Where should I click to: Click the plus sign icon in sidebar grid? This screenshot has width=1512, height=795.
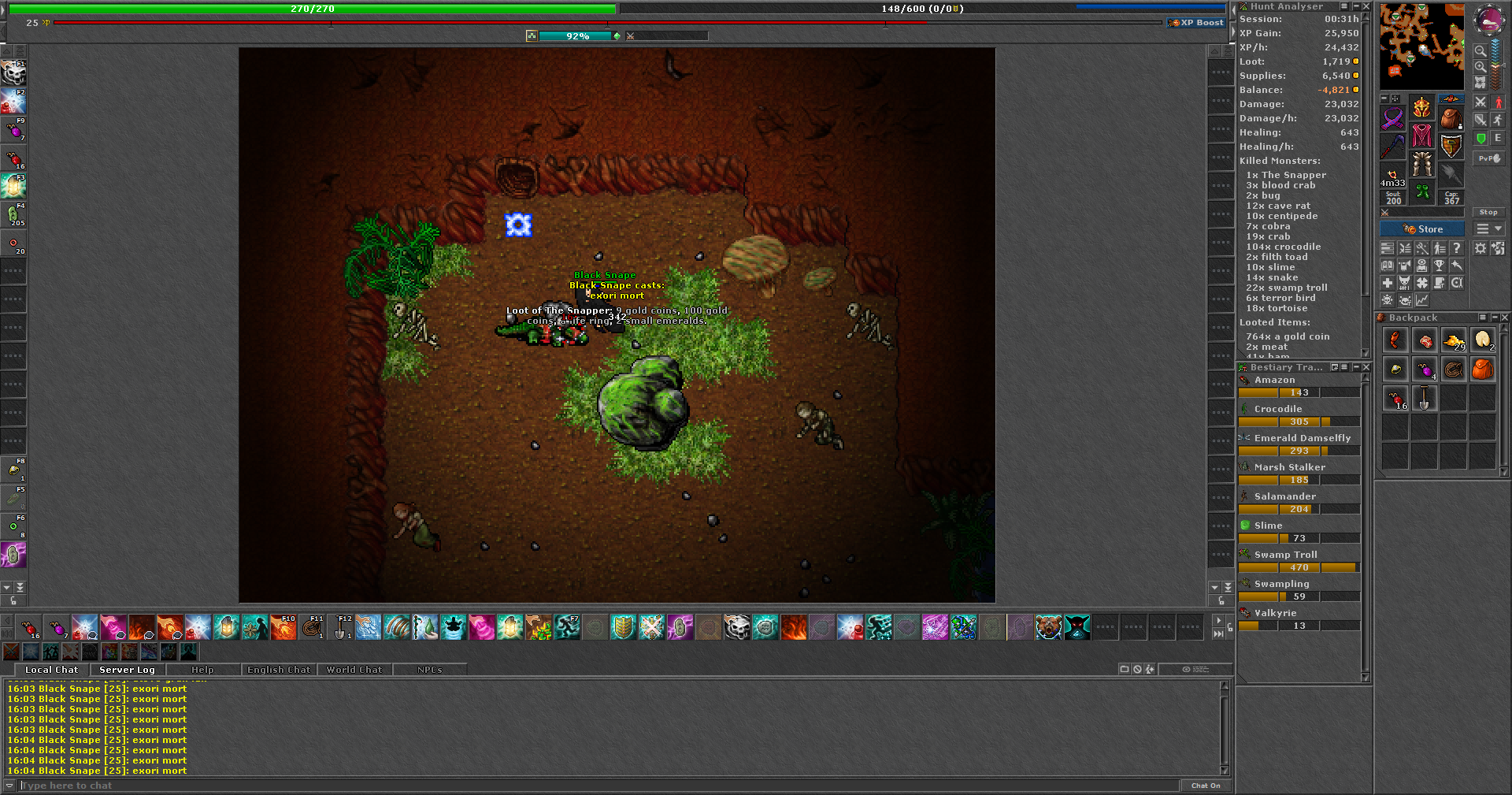pyautogui.click(x=1388, y=283)
